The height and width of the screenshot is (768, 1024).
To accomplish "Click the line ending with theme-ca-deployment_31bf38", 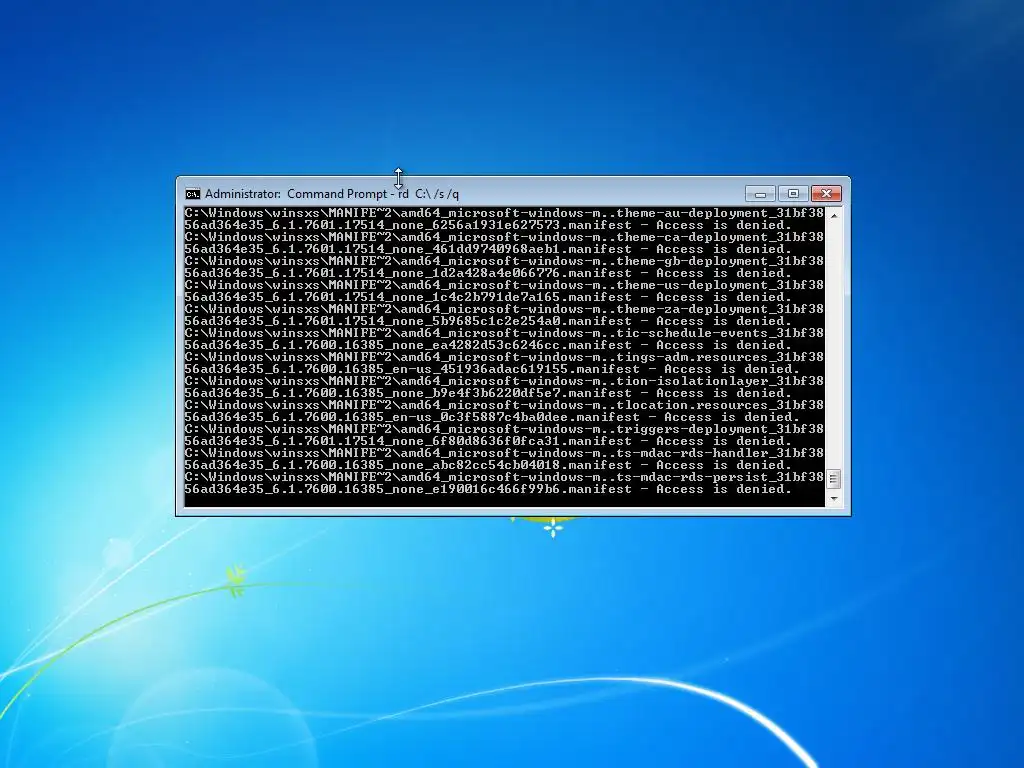I will [x=504, y=237].
